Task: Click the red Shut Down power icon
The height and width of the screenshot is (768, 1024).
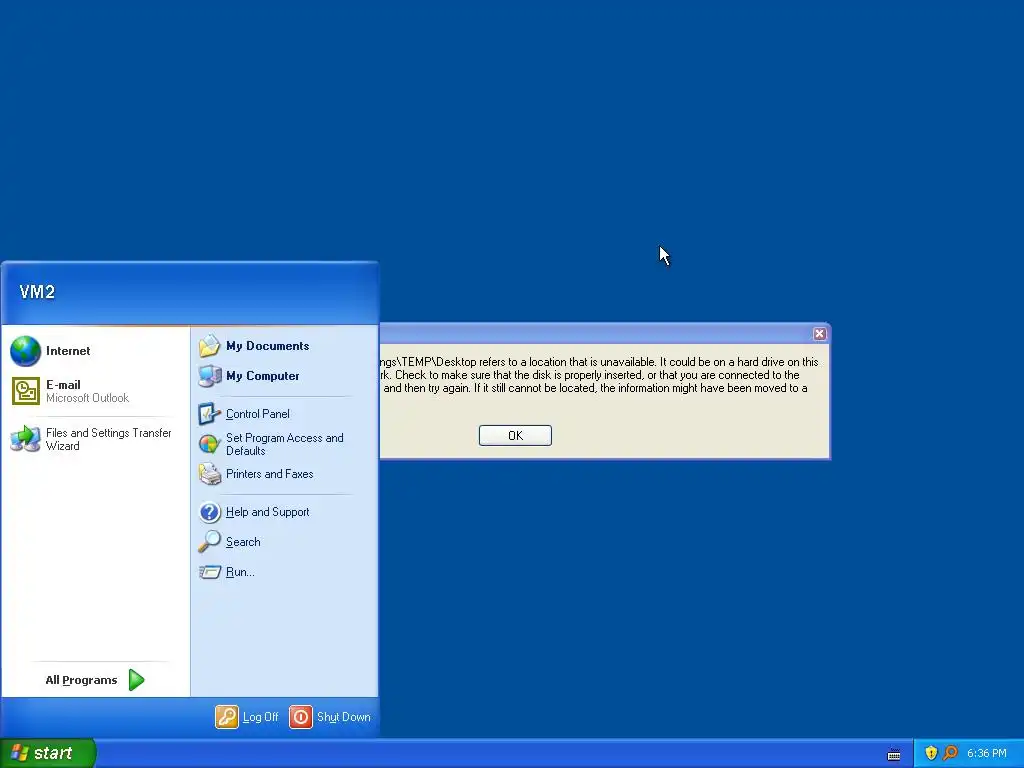Action: 300,716
